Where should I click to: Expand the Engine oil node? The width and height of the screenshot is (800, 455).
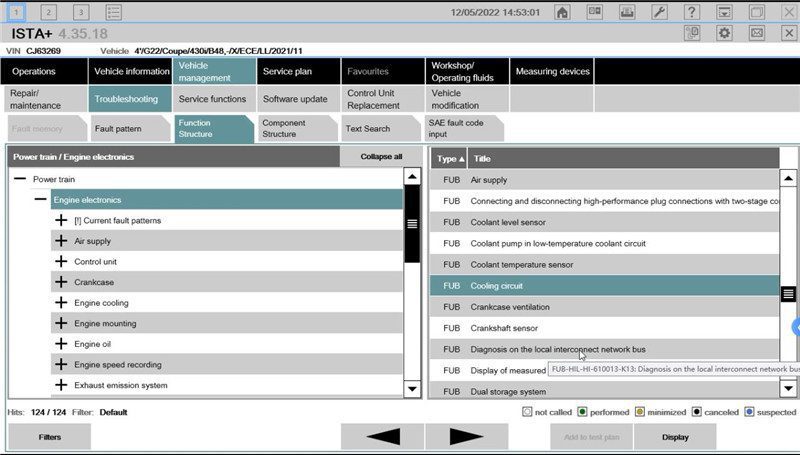pos(61,344)
